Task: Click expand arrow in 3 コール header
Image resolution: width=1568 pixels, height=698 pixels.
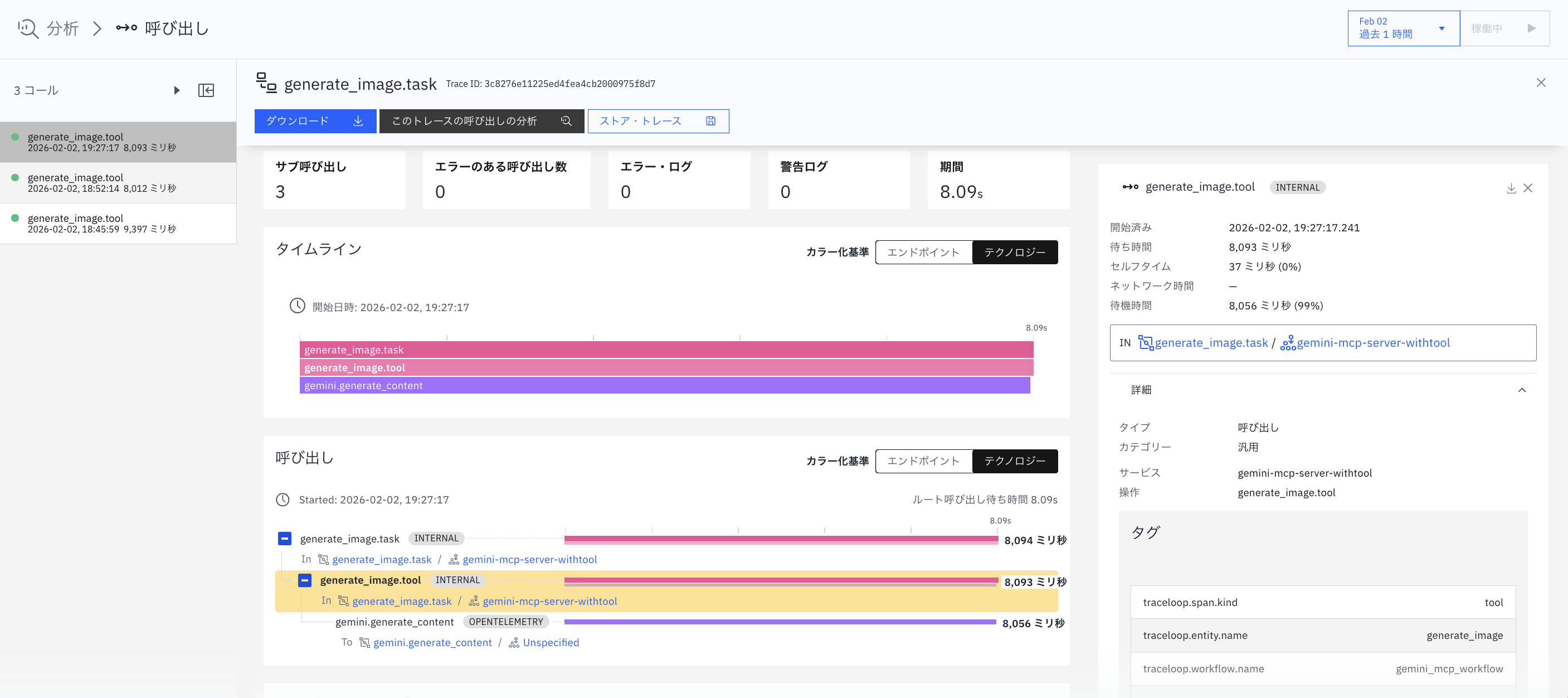Action: pyautogui.click(x=177, y=90)
